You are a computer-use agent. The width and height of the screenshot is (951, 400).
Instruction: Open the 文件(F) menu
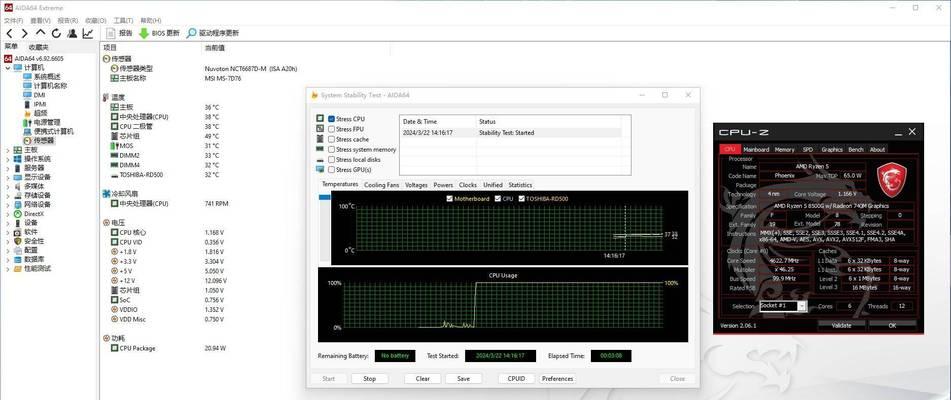14,21
